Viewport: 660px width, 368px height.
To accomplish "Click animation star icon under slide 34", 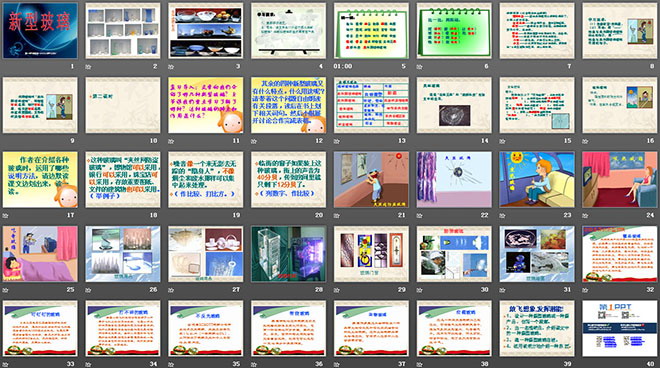I will 88,364.
